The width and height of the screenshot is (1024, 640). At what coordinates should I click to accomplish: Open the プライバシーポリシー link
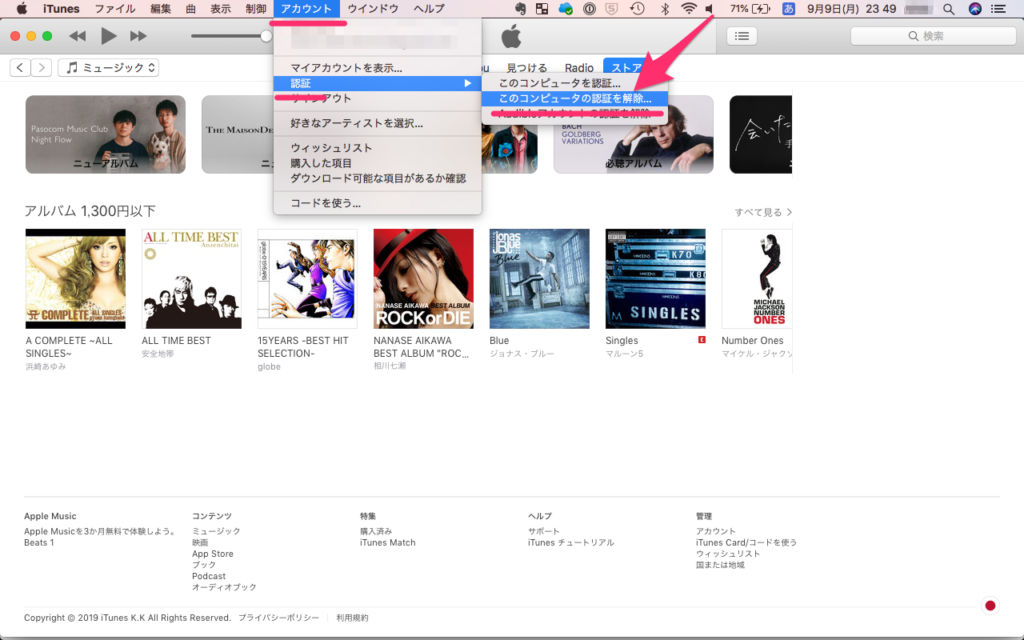[x=279, y=618]
